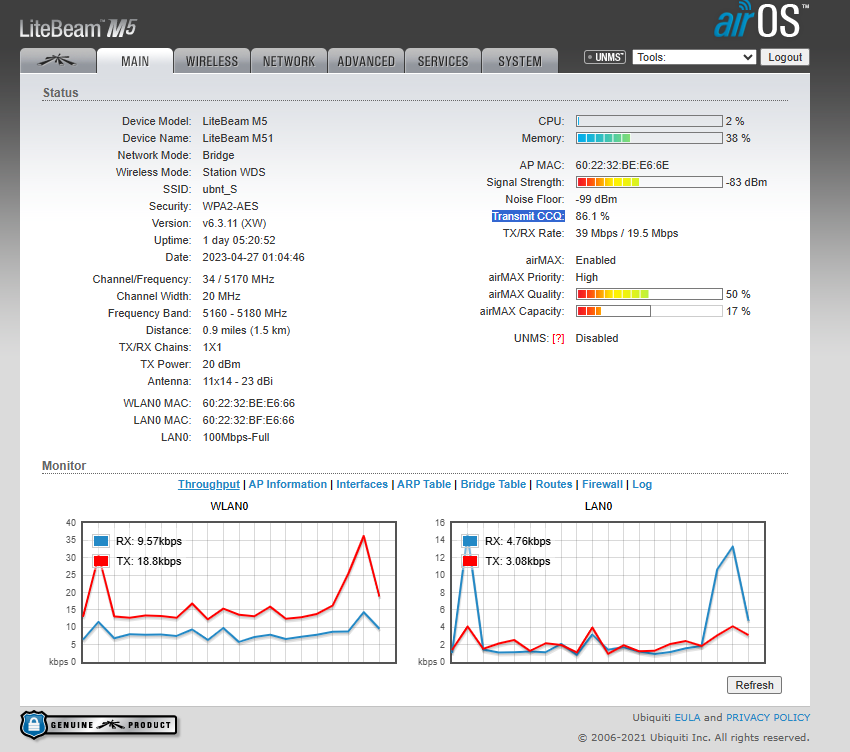Click the Signal Strength bar
Screen dimensions: 850x752
point(649,182)
